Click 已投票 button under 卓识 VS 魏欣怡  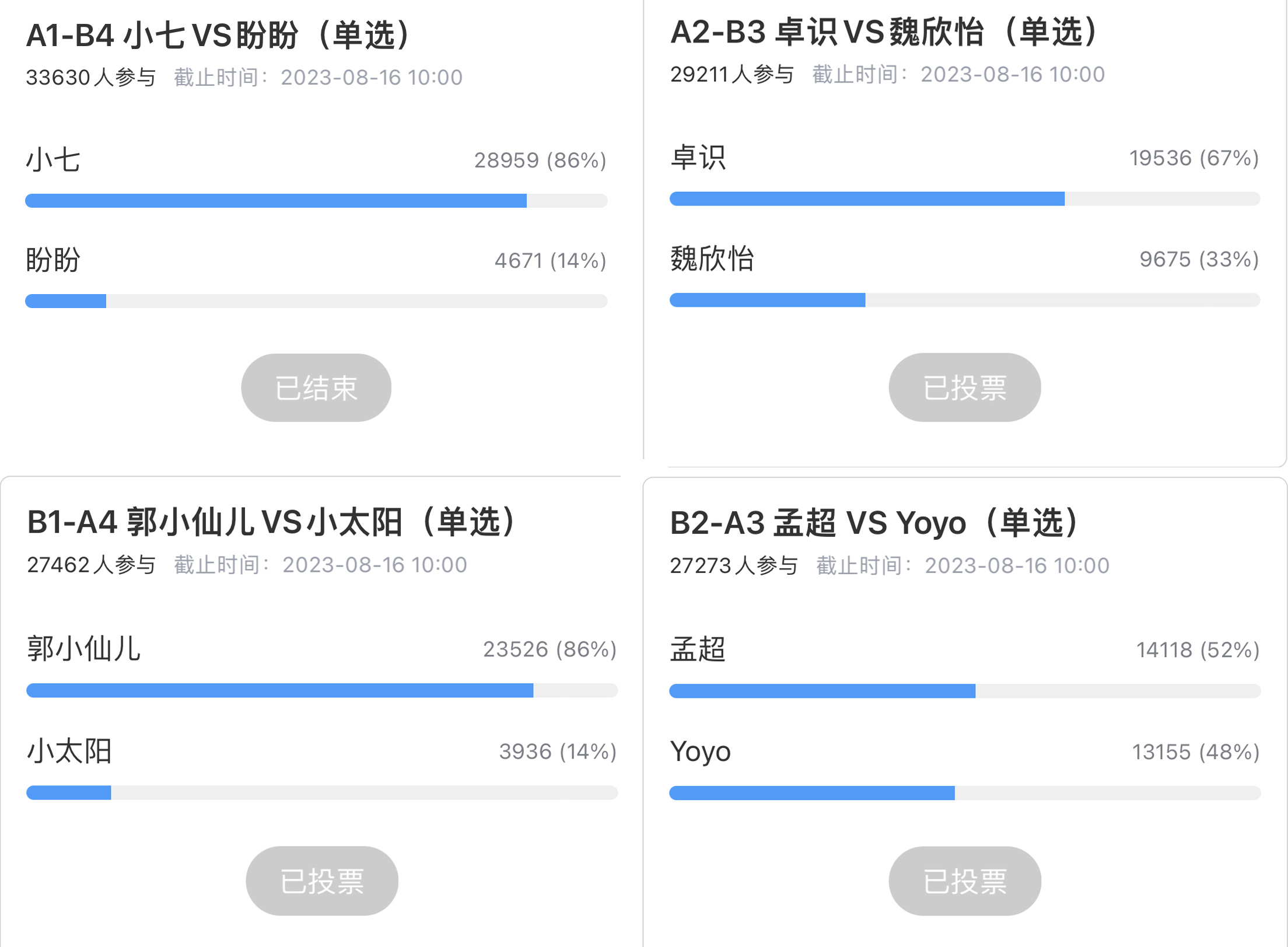pos(965,387)
